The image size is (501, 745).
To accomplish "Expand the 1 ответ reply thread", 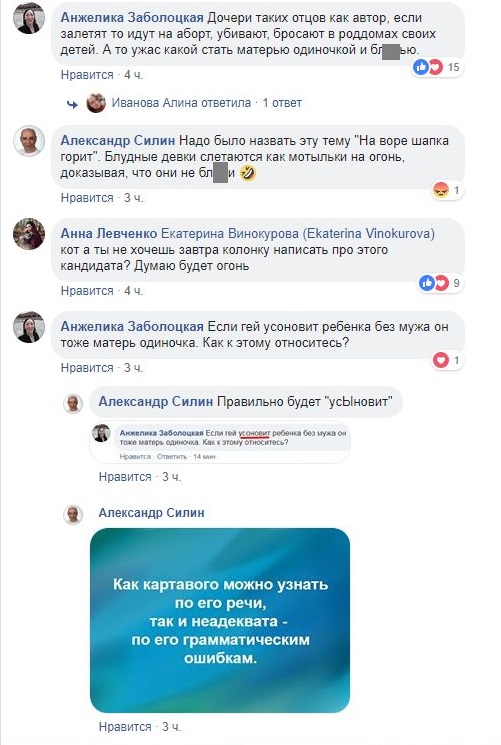I will click(x=282, y=103).
